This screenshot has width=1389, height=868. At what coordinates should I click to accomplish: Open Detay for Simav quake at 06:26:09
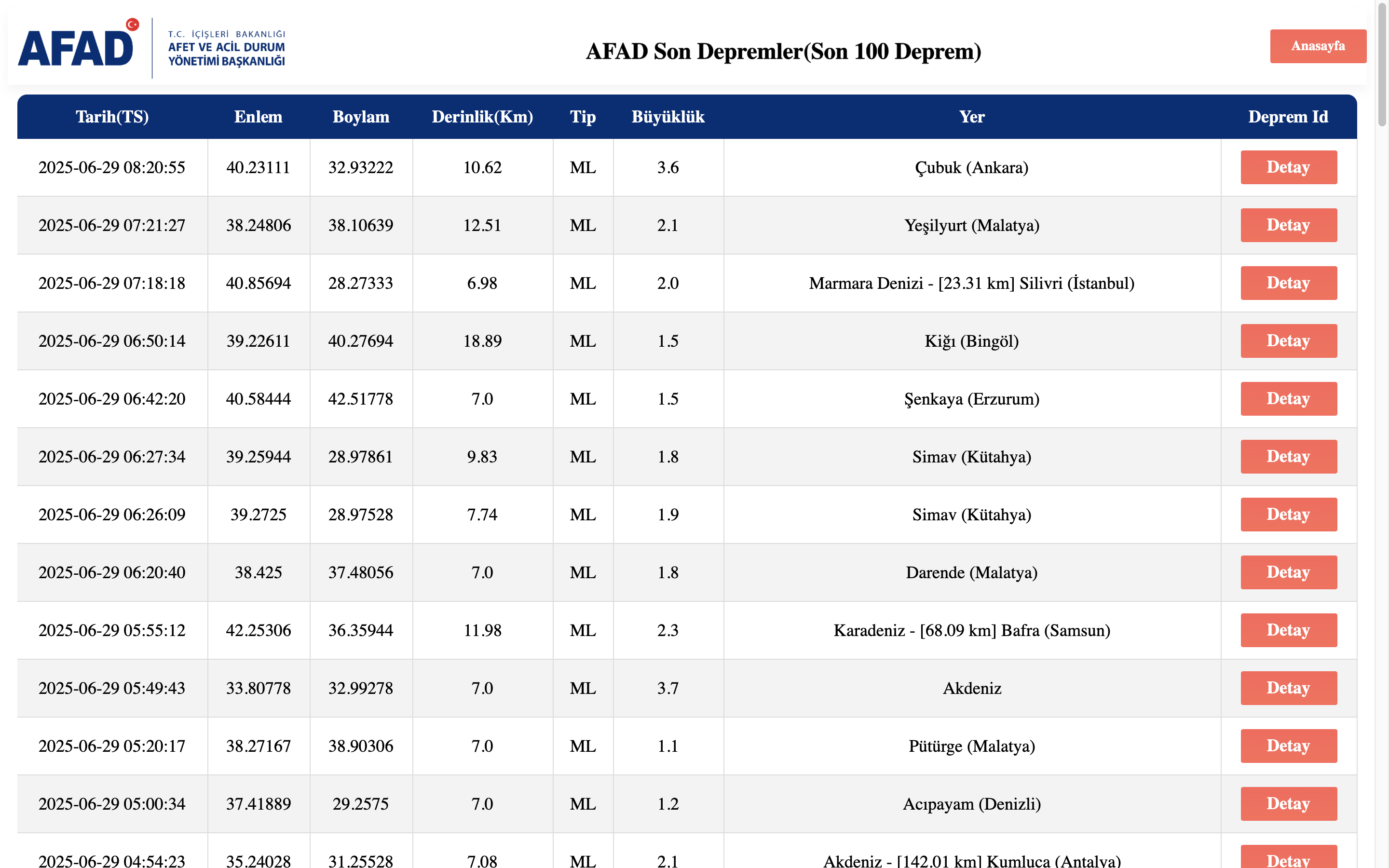pos(1289,515)
